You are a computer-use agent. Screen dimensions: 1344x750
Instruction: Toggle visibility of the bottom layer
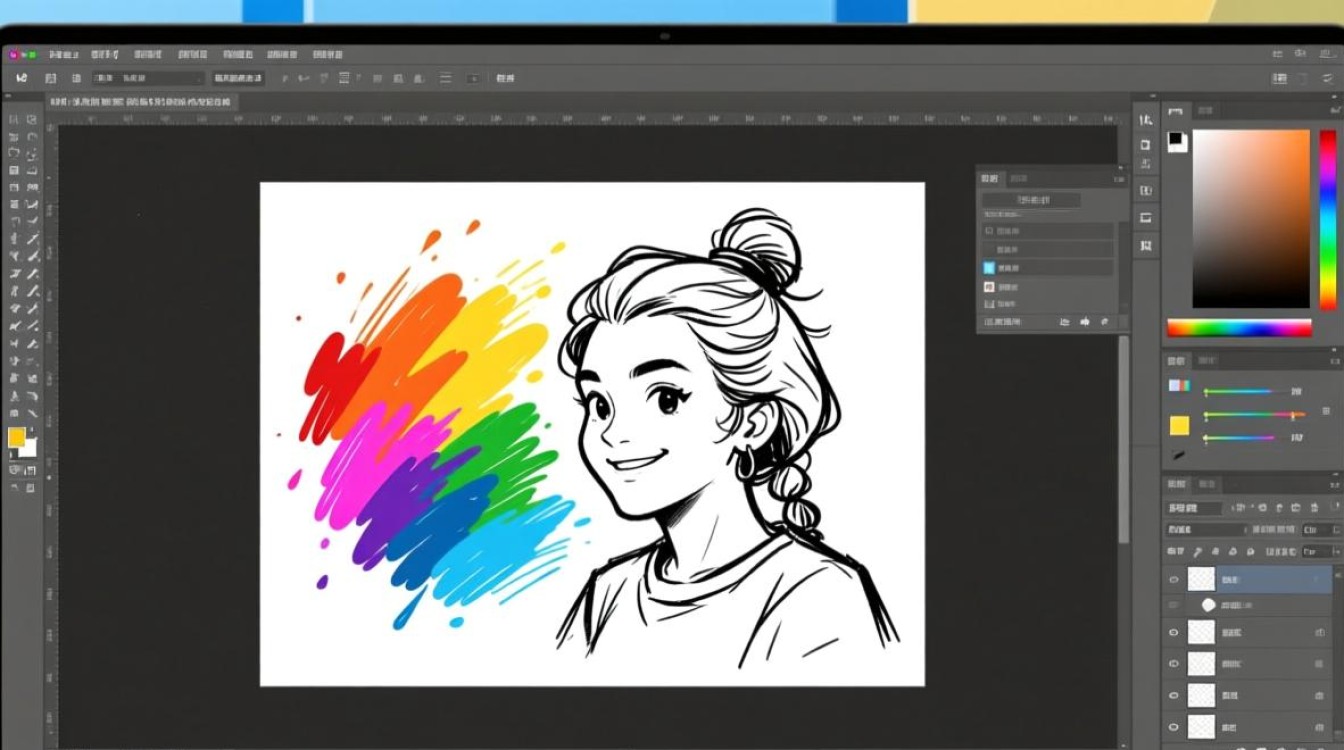(x=1174, y=726)
